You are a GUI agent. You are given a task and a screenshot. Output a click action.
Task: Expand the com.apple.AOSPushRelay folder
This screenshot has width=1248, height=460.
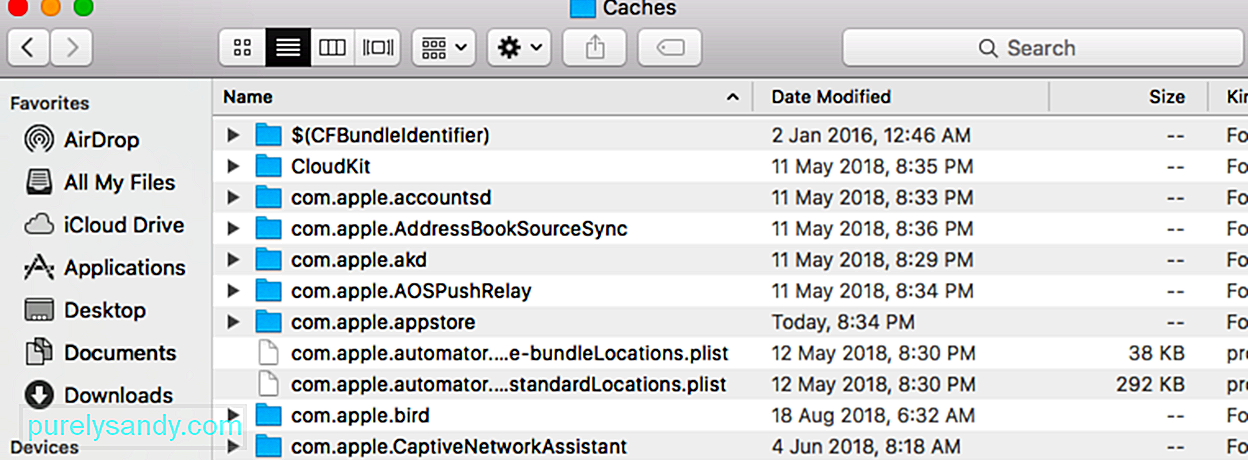tap(234, 291)
